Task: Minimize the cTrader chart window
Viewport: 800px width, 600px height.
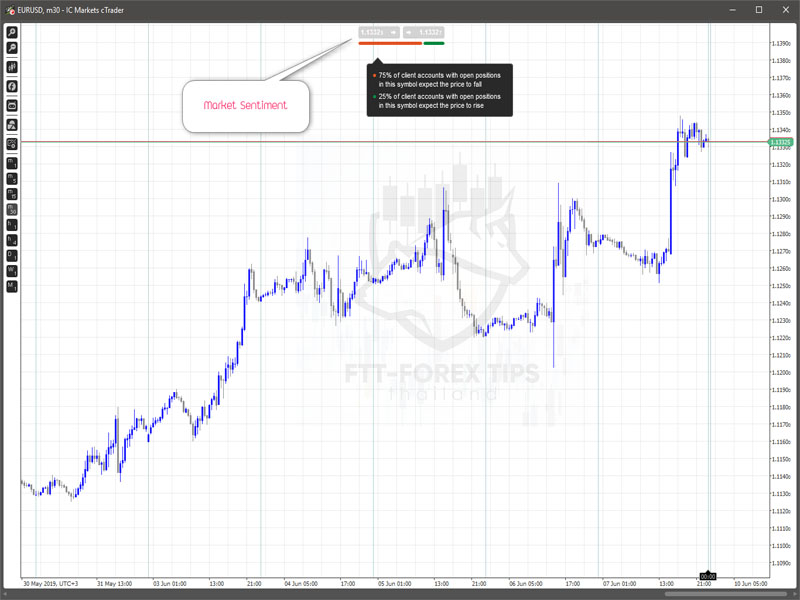Action: click(733, 10)
